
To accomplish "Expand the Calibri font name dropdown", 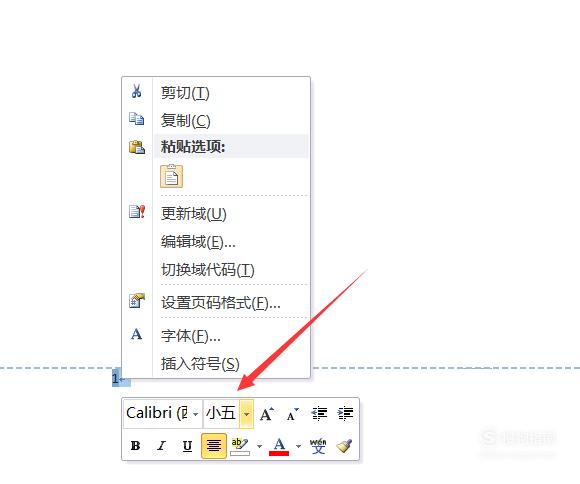I will coord(196,414).
